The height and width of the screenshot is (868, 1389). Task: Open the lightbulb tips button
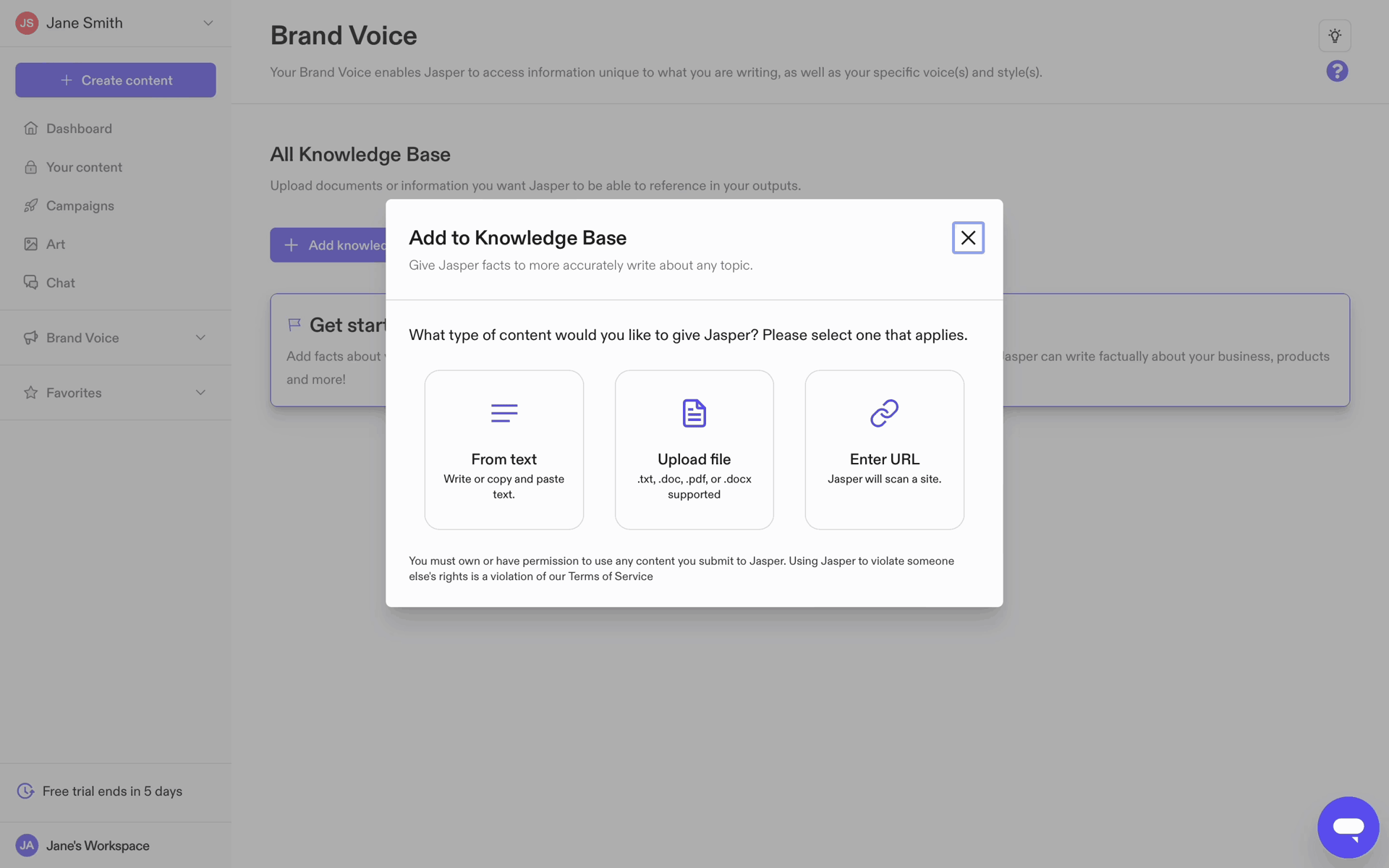click(1335, 35)
